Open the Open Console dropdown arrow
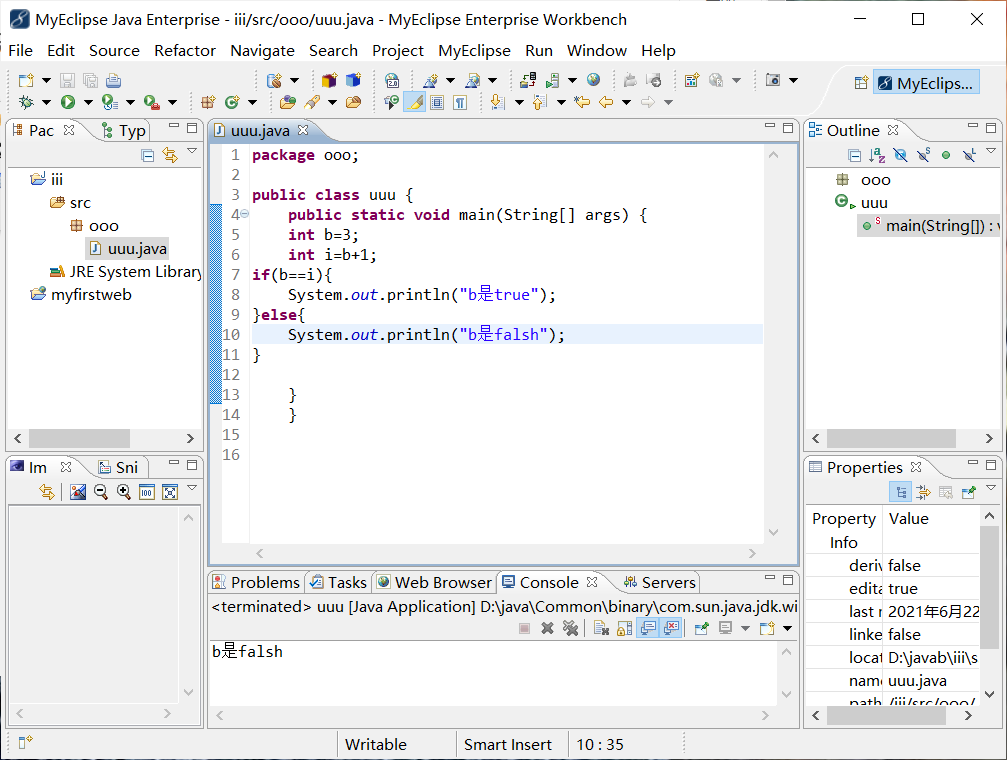 [787, 628]
